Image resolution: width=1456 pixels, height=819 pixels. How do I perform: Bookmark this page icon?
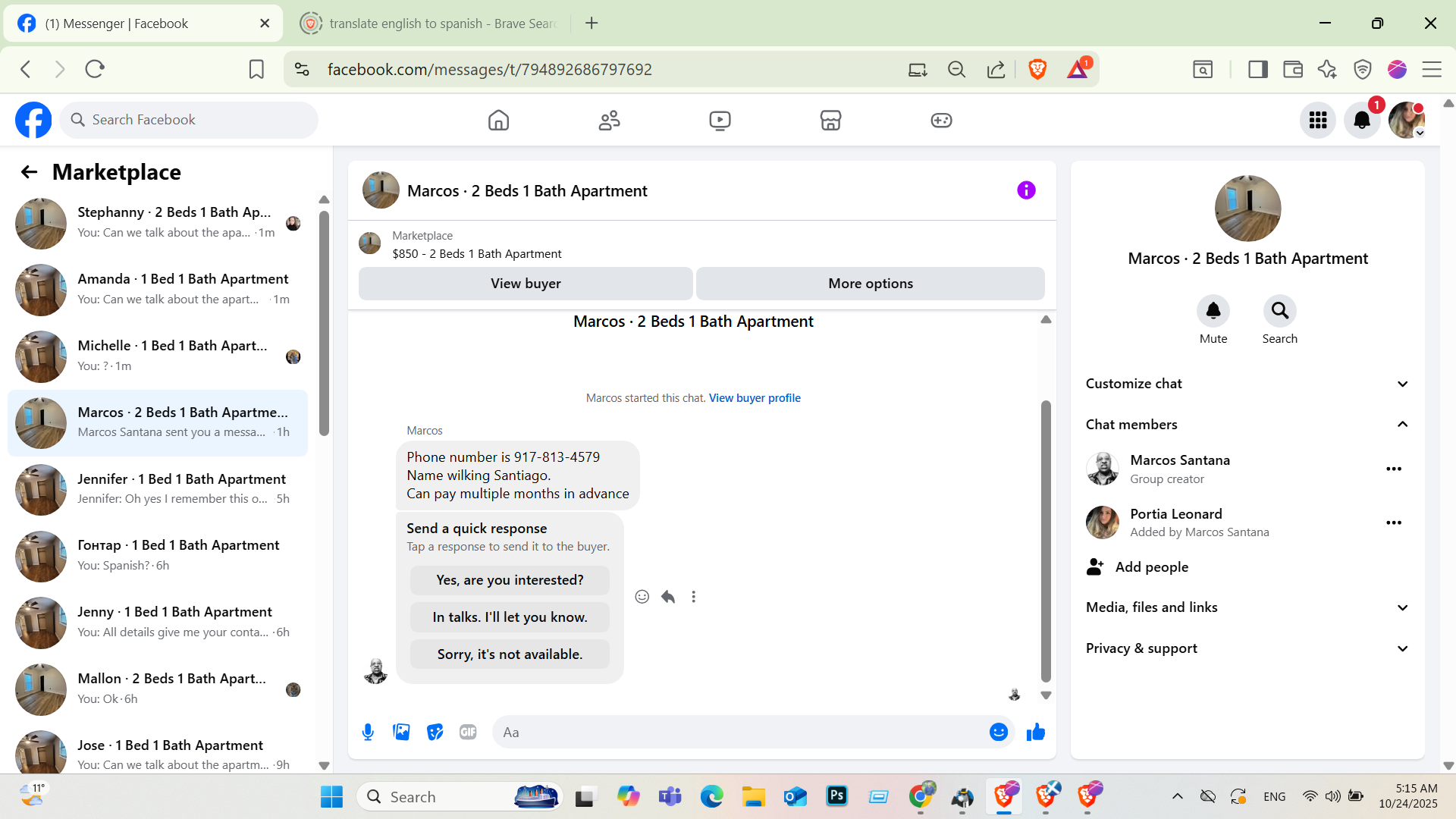coord(256,70)
